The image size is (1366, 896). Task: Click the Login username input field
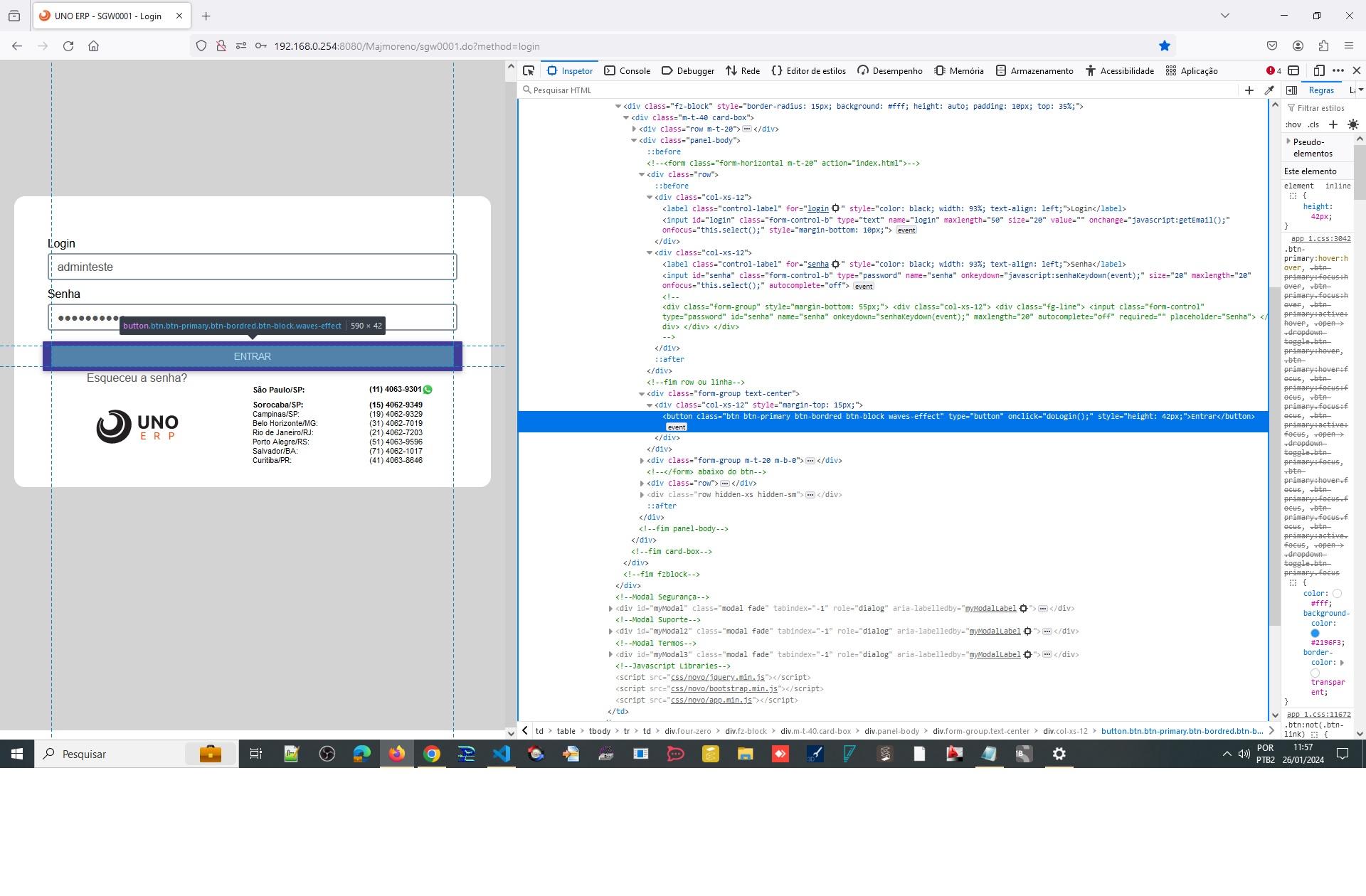pos(253,267)
